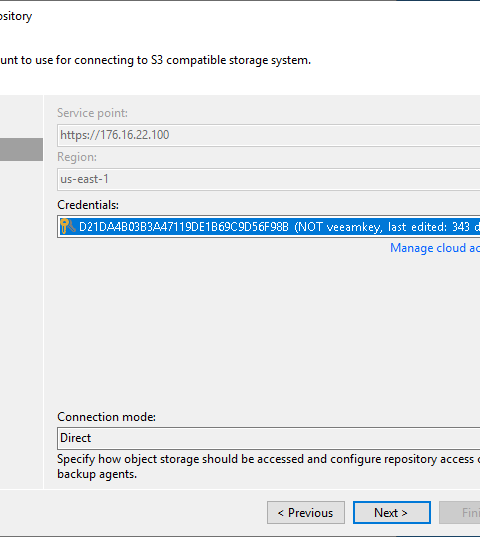Click the wizard title text at top
The width and height of the screenshot is (480, 537).
(x=16, y=16)
